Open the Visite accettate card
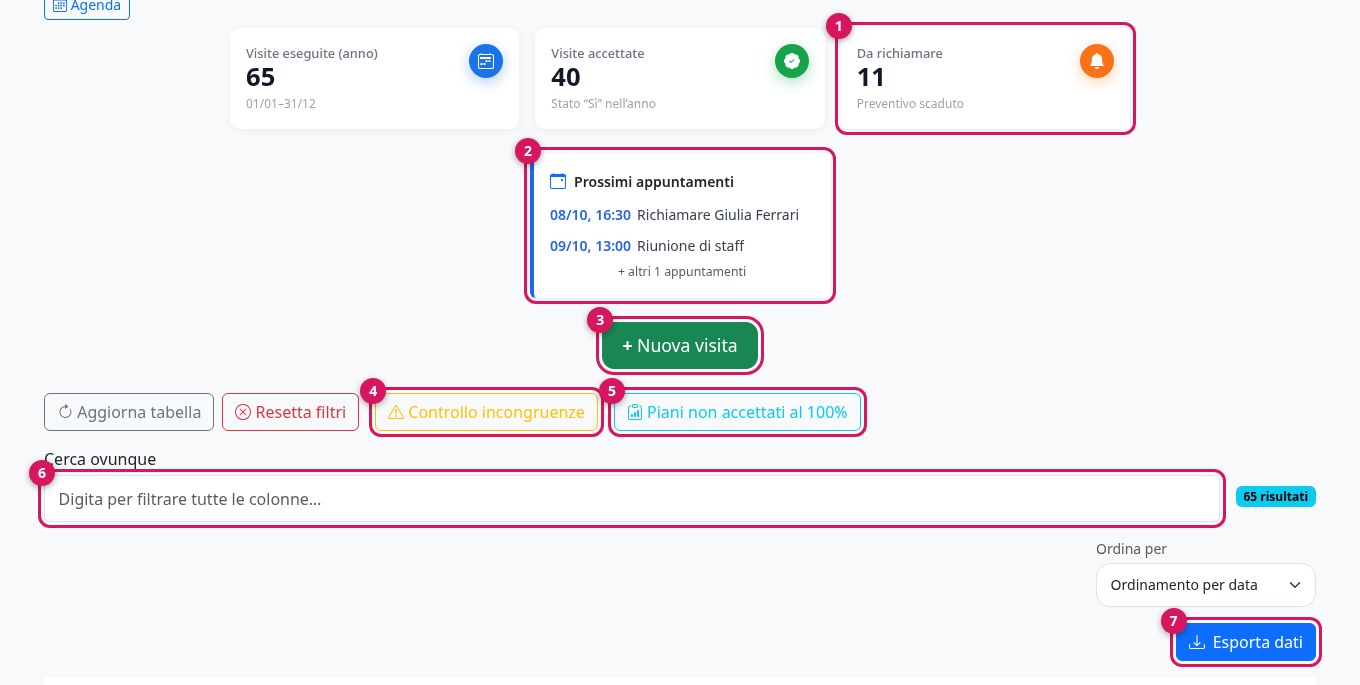1360x685 pixels. coord(681,78)
